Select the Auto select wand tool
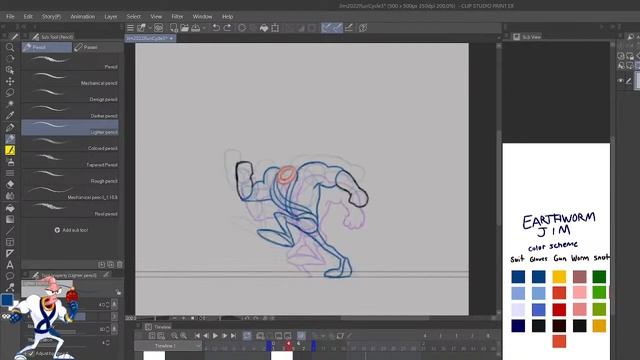The height and width of the screenshot is (360, 640). 10,104
